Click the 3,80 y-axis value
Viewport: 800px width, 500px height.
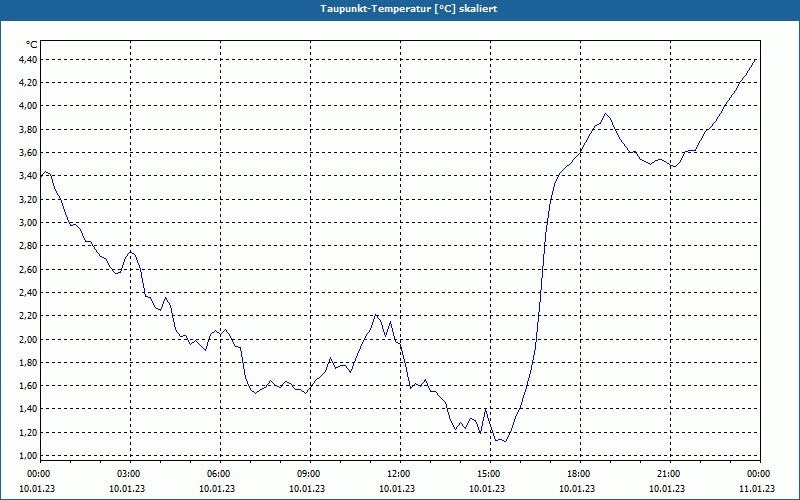click(x=28, y=130)
